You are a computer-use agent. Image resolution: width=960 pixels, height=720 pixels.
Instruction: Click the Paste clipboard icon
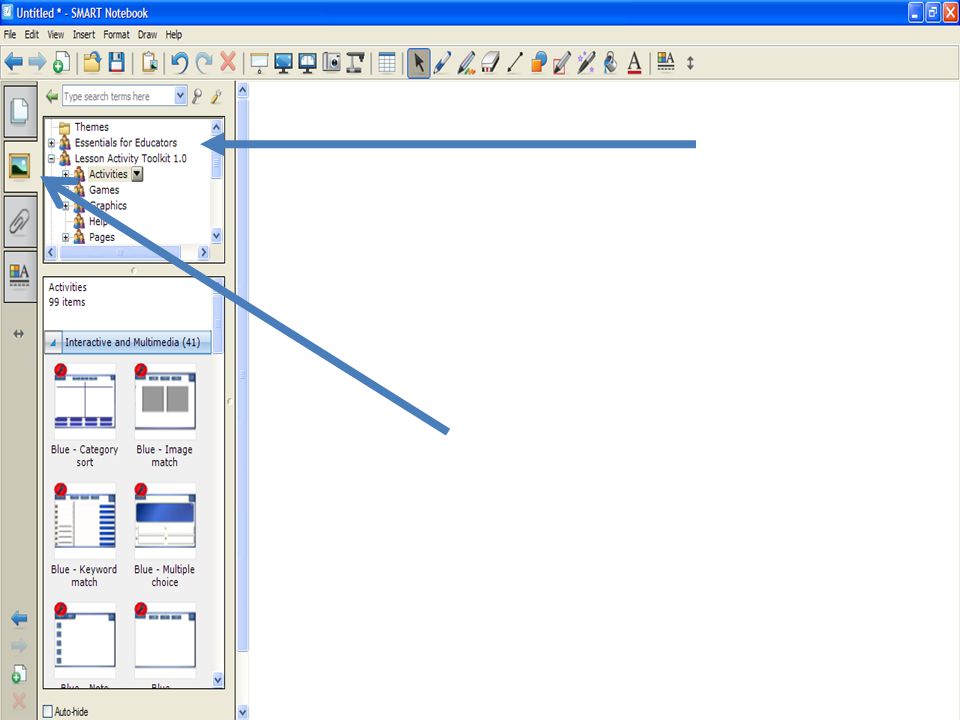click(149, 62)
